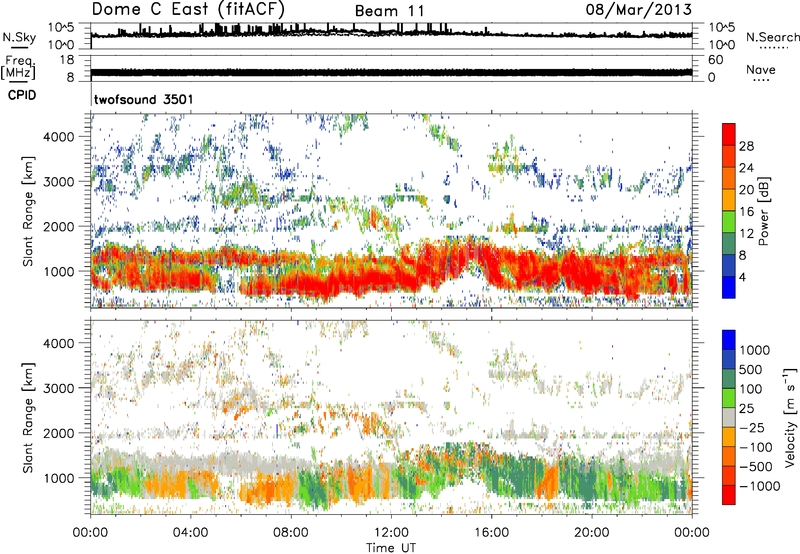This screenshot has width=800, height=554.
Task: Click the "Nave" legend label
Action: [x=761, y=69]
